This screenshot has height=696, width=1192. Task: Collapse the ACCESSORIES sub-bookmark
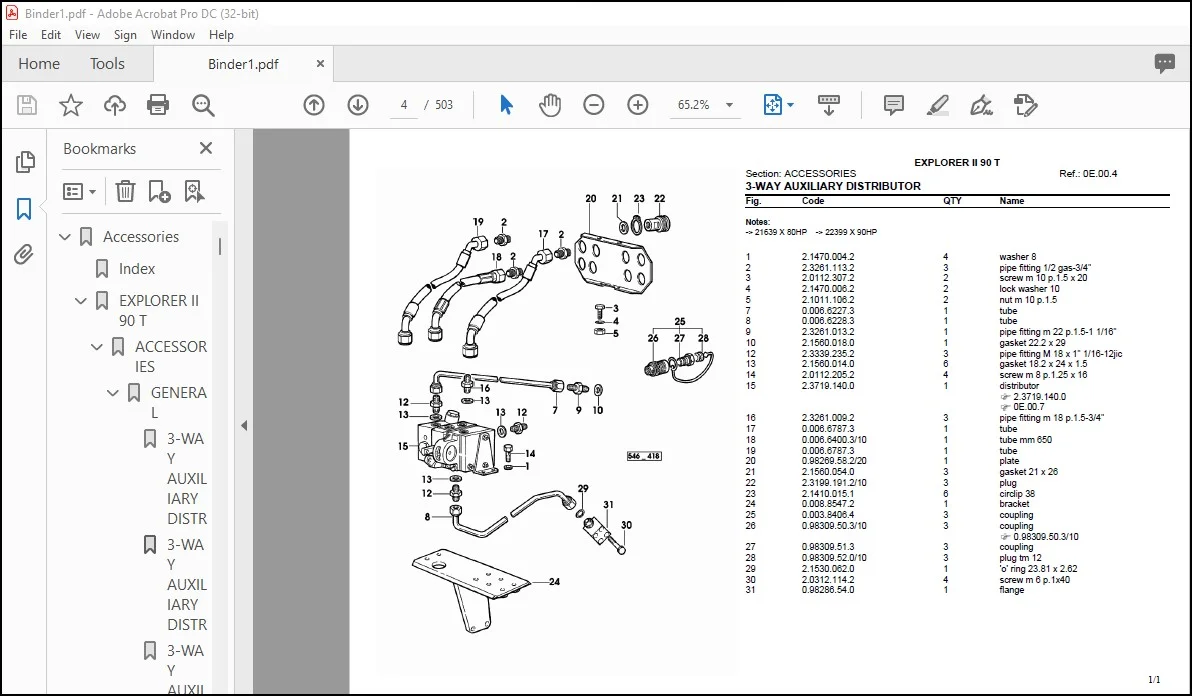coord(97,347)
